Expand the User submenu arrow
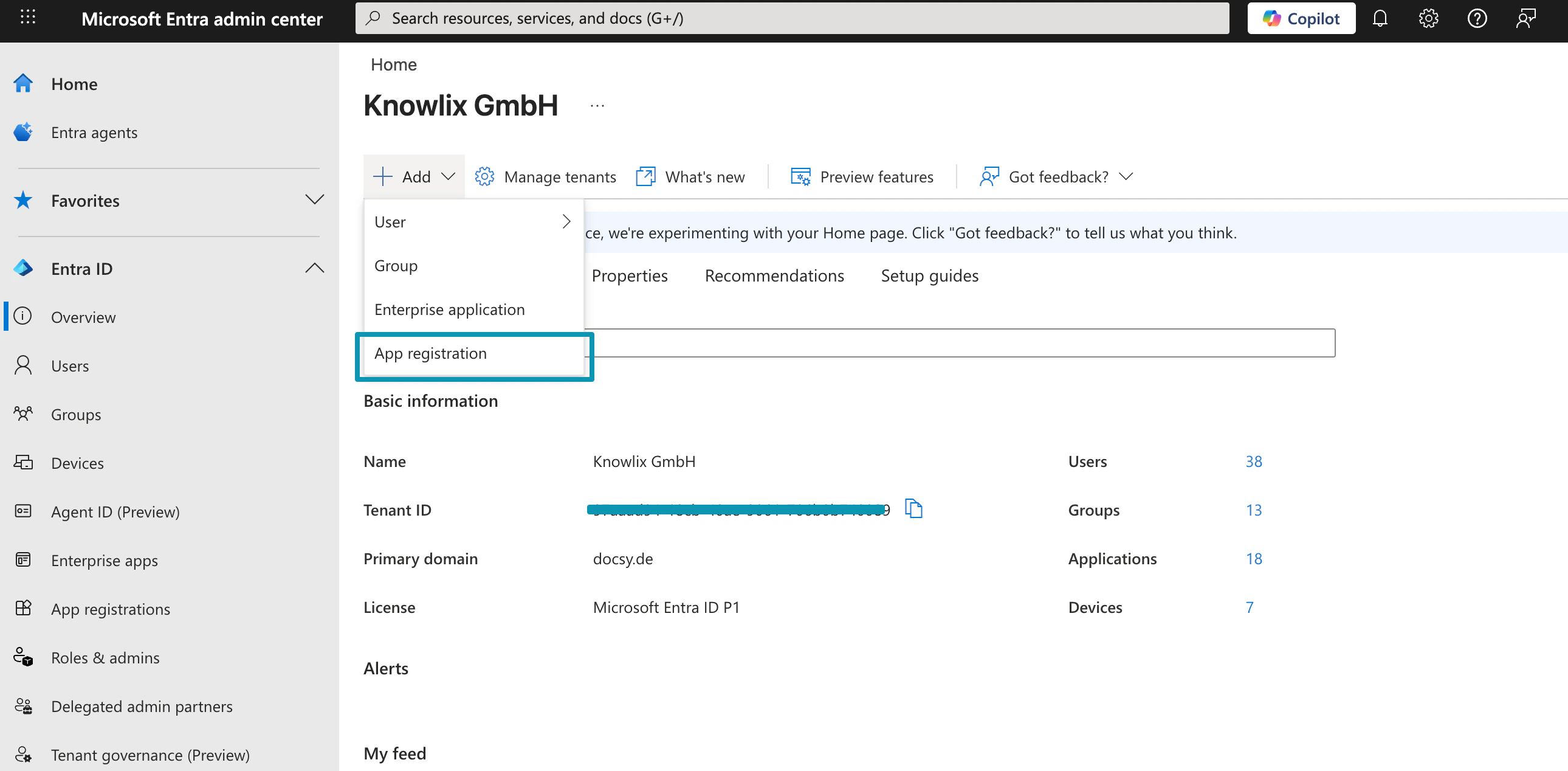The width and height of the screenshot is (1568, 771). coord(566,221)
